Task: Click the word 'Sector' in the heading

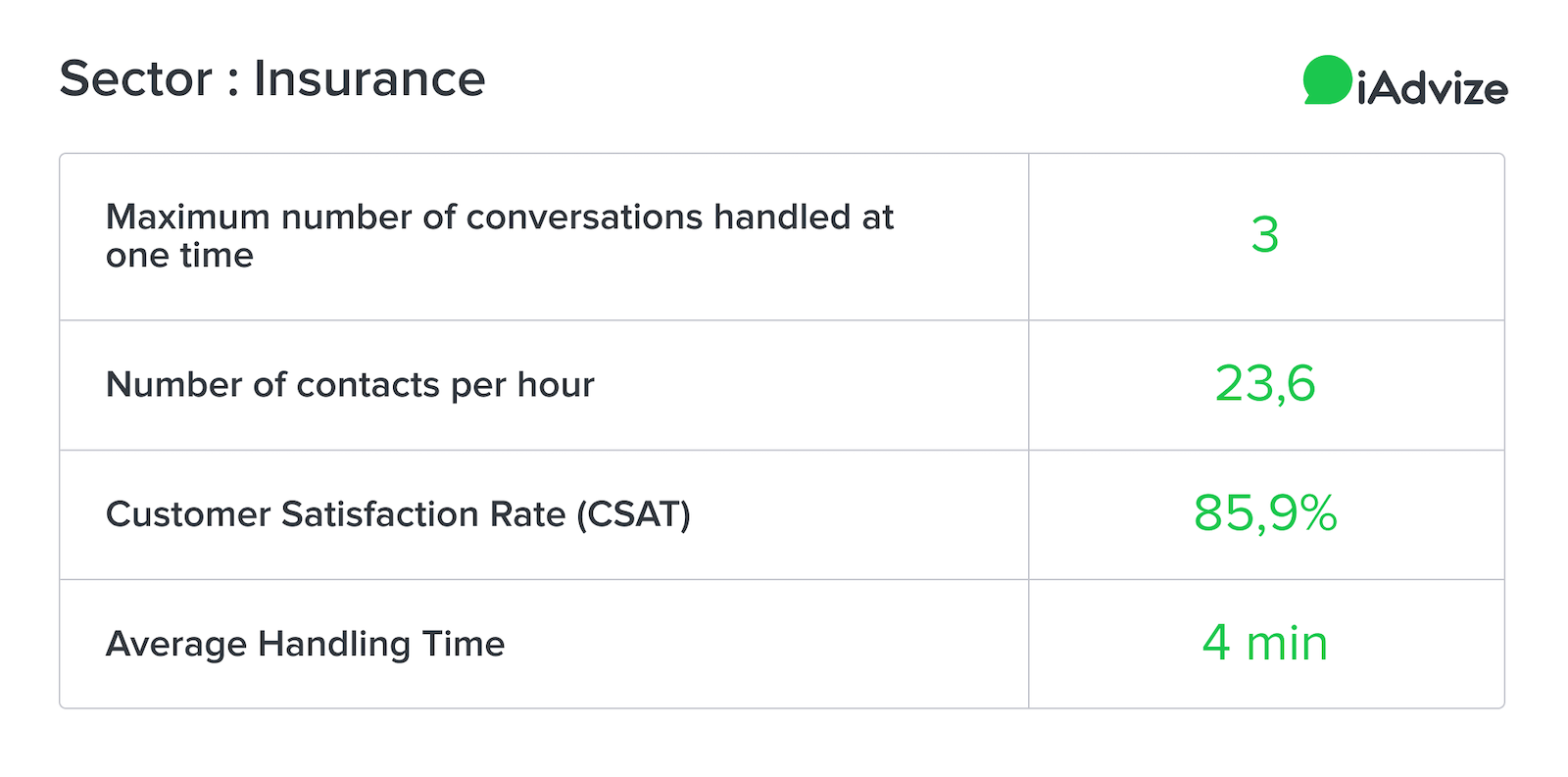Action: [x=136, y=78]
